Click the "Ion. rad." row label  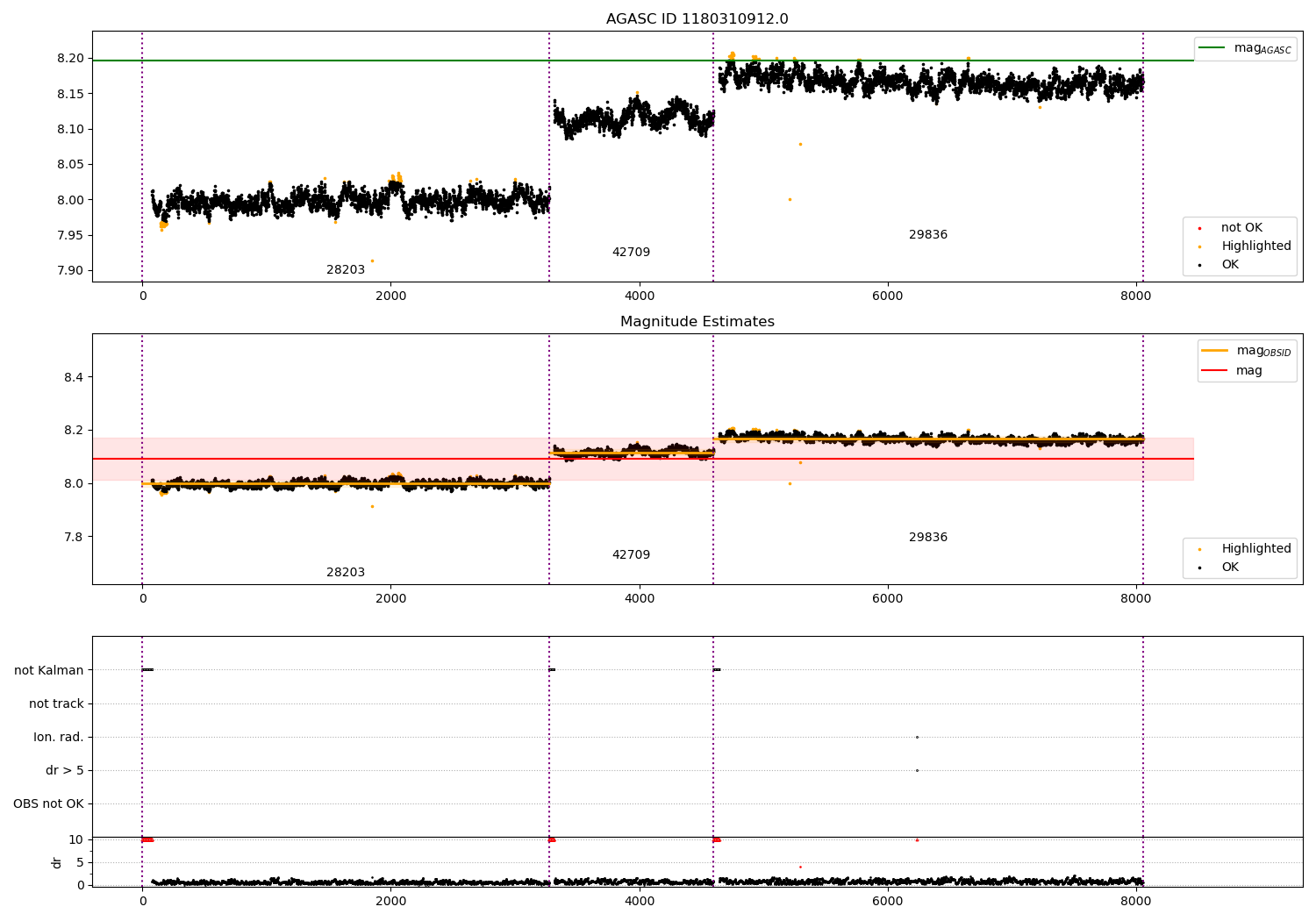(x=59, y=738)
